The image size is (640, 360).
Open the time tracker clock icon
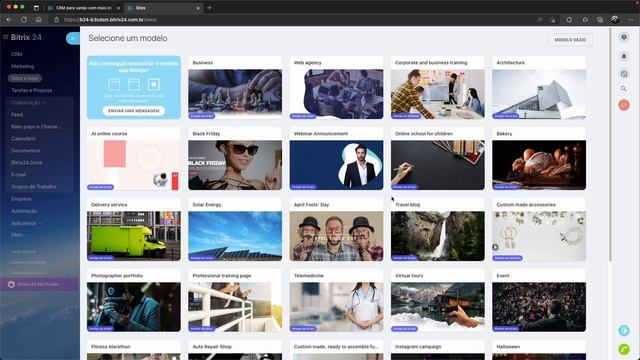coord(624,74)
